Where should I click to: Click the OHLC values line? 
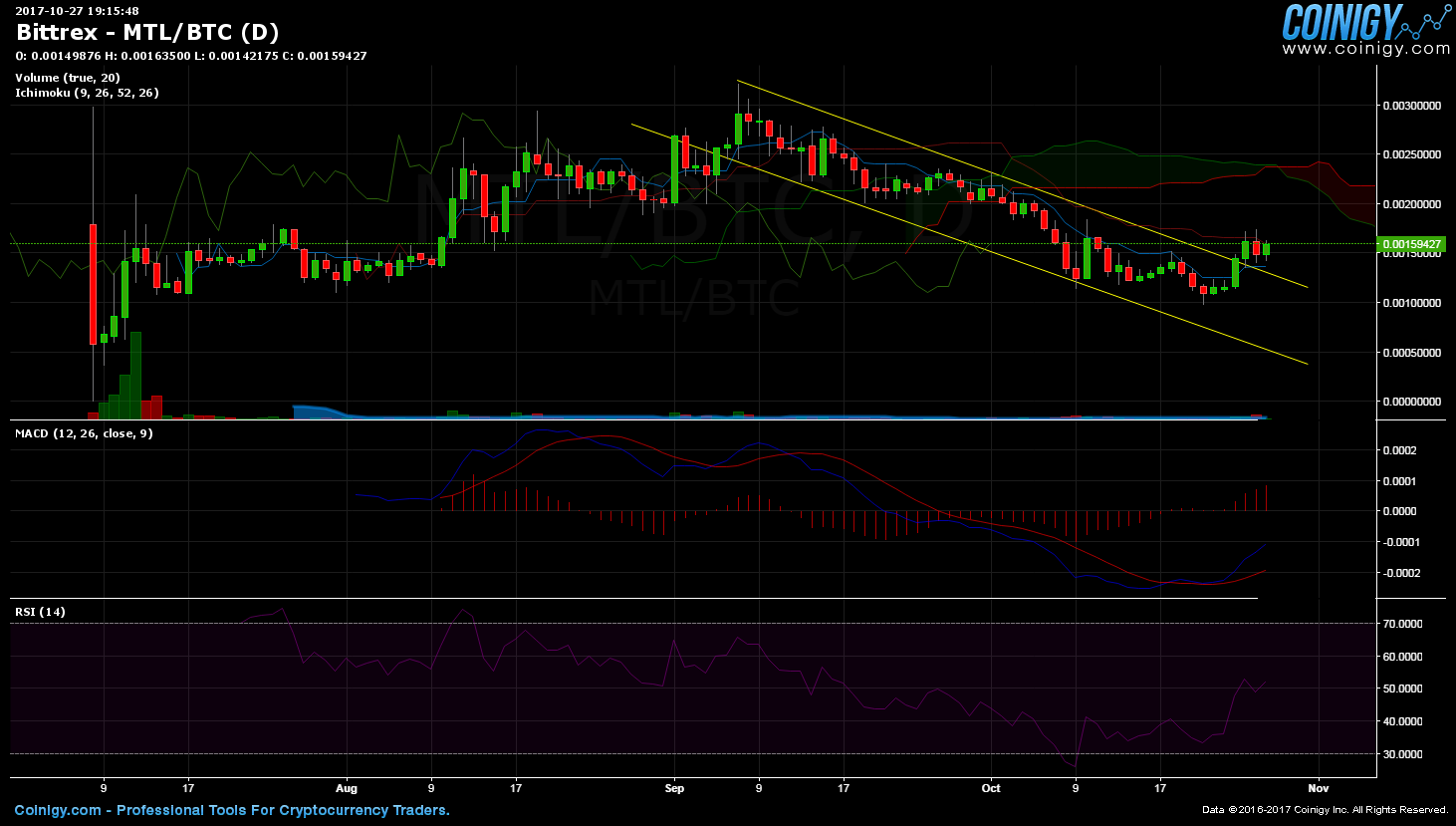pos(191,56)
